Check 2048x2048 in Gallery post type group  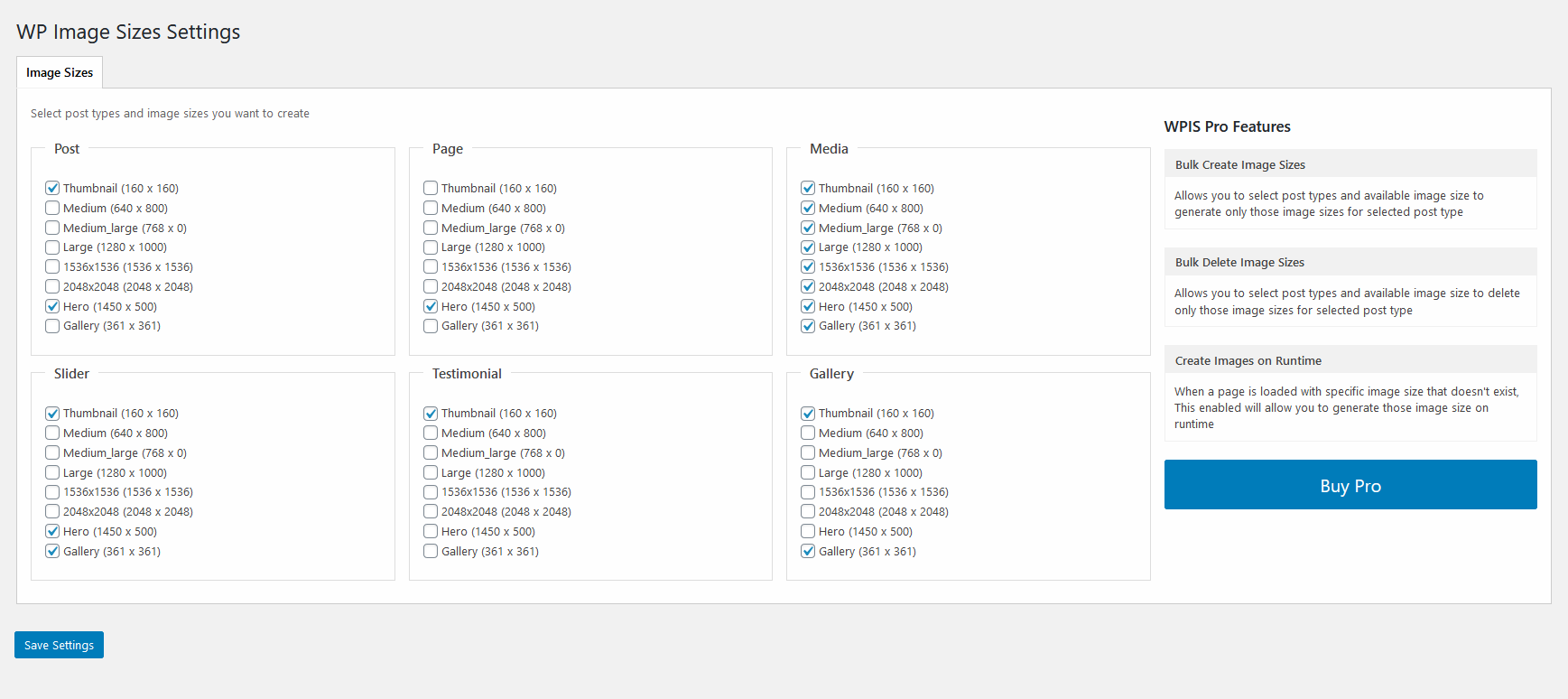[x=808, y=511]
